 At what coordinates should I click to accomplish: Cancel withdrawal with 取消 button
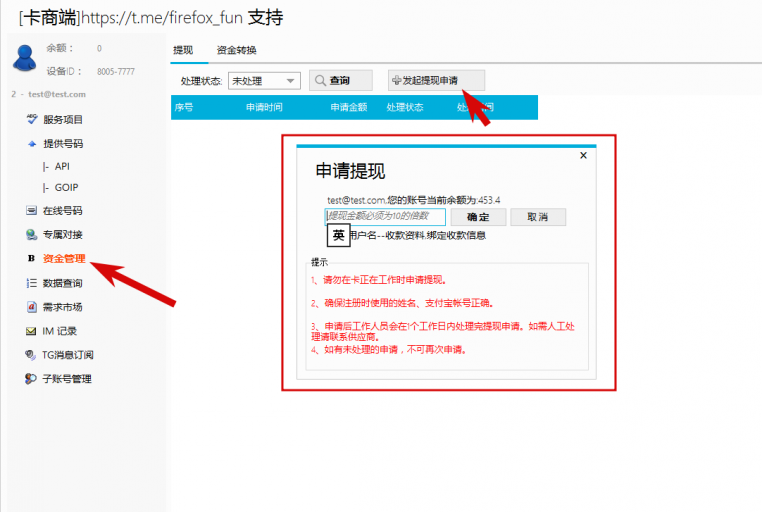[538, 217]
